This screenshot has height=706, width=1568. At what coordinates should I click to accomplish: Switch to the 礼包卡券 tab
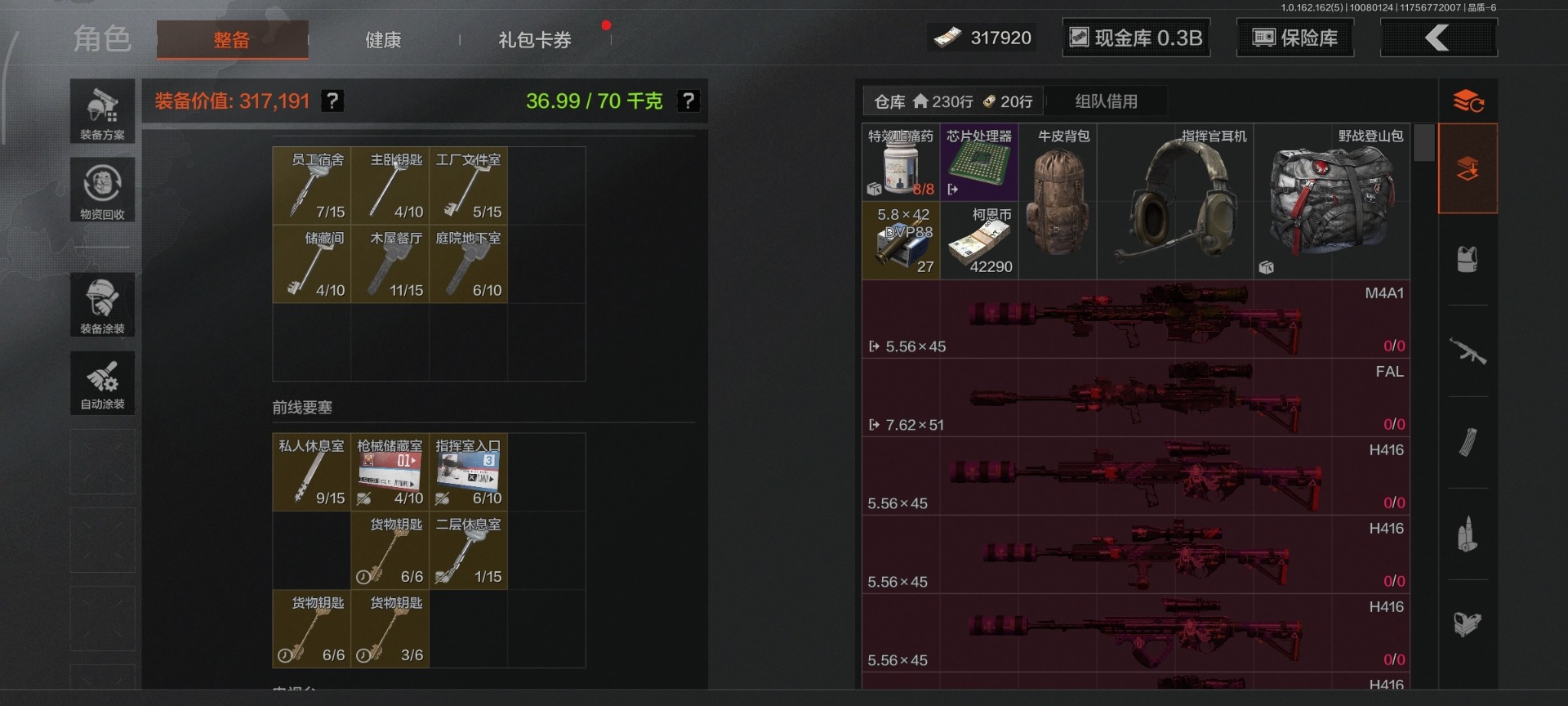click(x=535, y=40)
